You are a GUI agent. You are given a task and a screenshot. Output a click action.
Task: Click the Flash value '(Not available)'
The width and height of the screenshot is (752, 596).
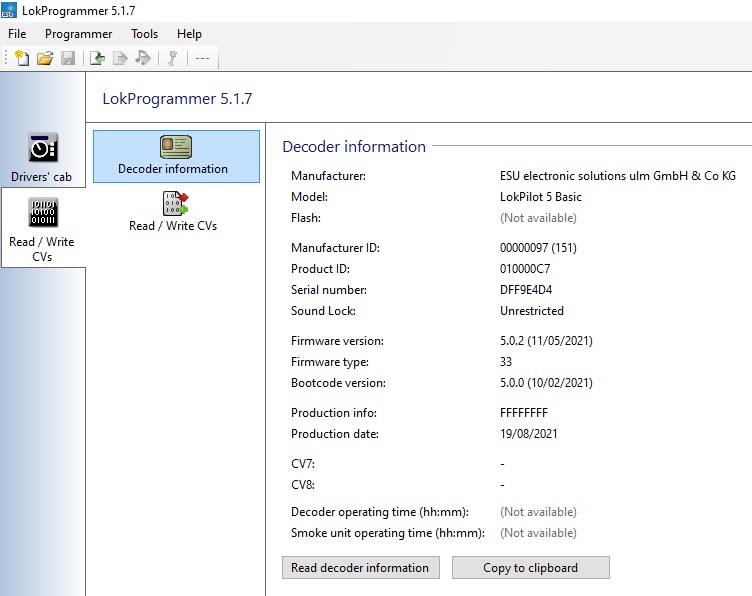tap(538, 218)
